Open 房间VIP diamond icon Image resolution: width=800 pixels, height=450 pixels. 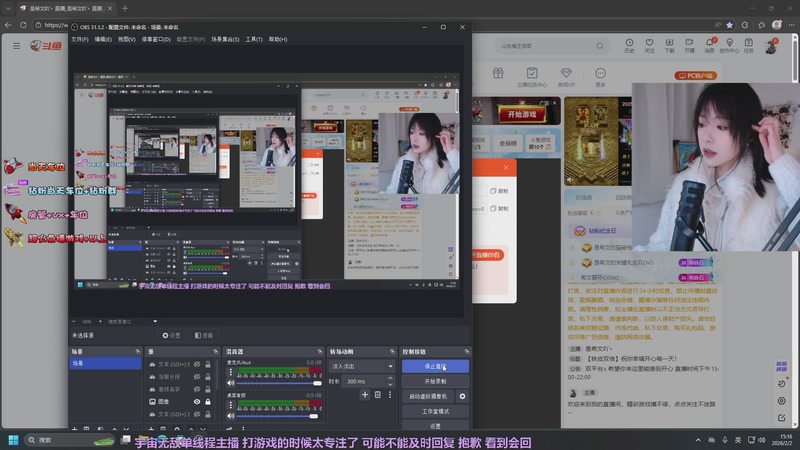coord(566,77)
